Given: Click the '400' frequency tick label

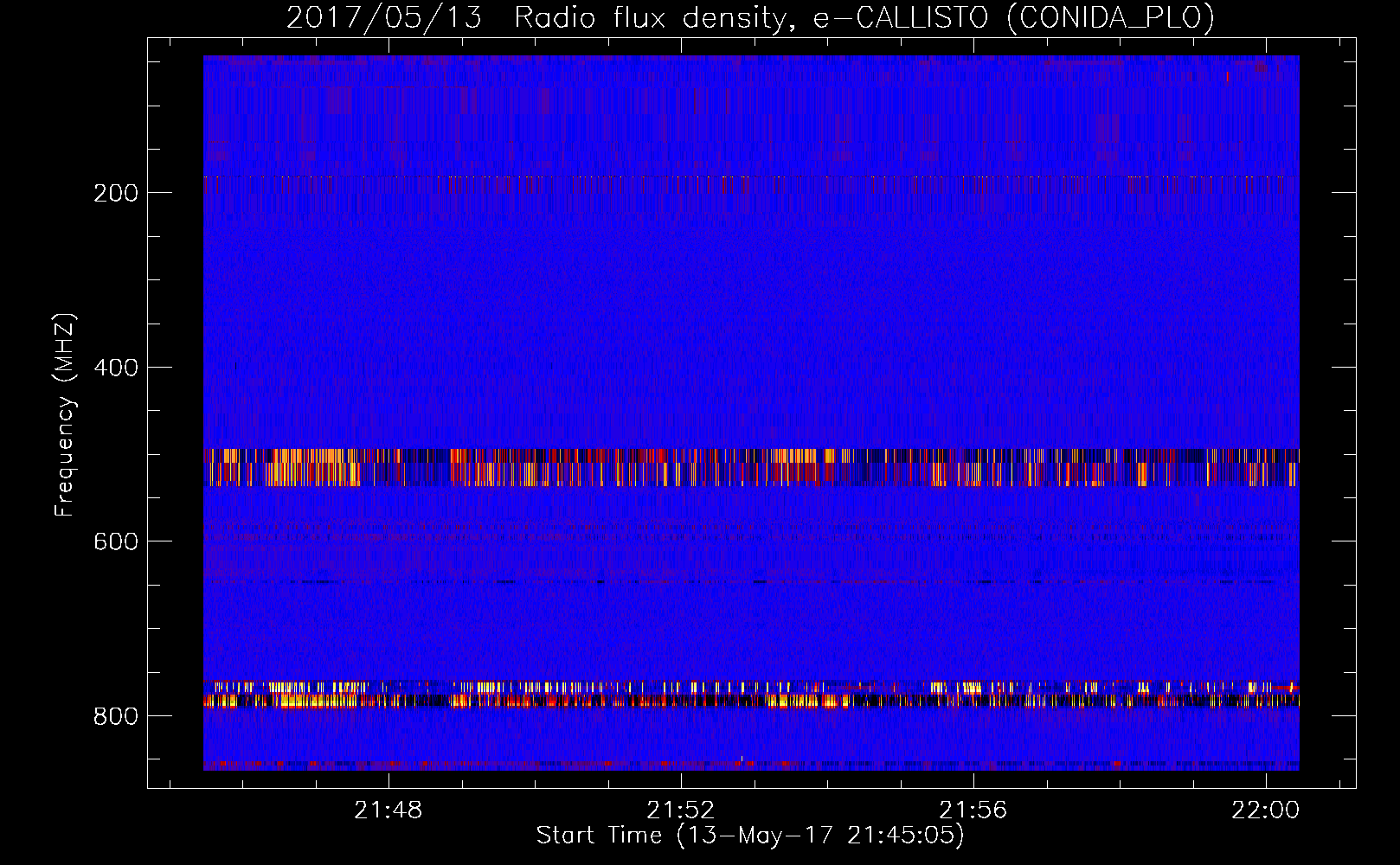Looking at the screenshot, I should coord(116,368).
